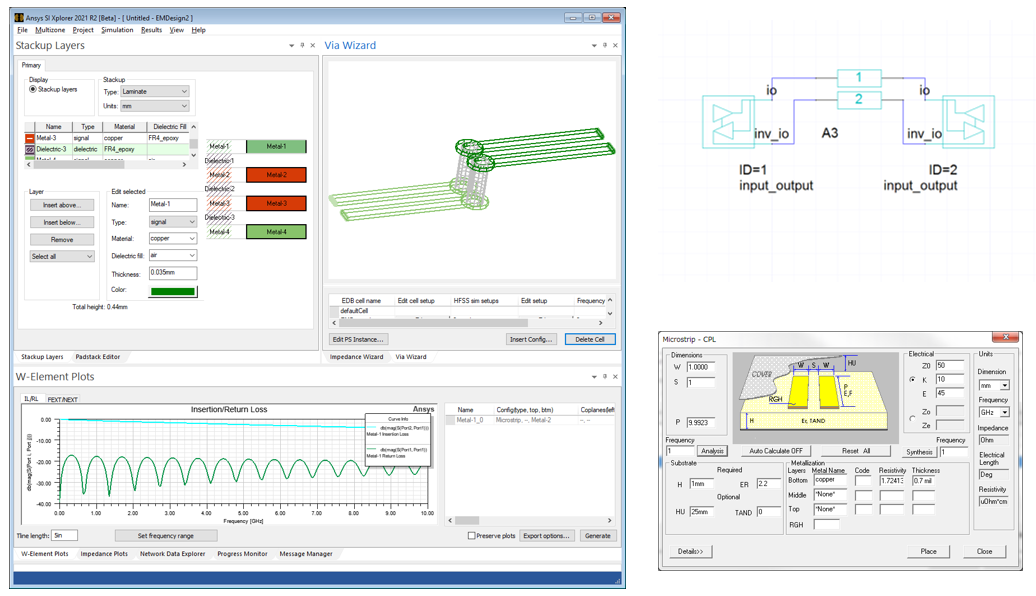Open the Results menu
The width and height of the screenshot is (1036, 596).
pyautogui.click(x=151, y=30)
